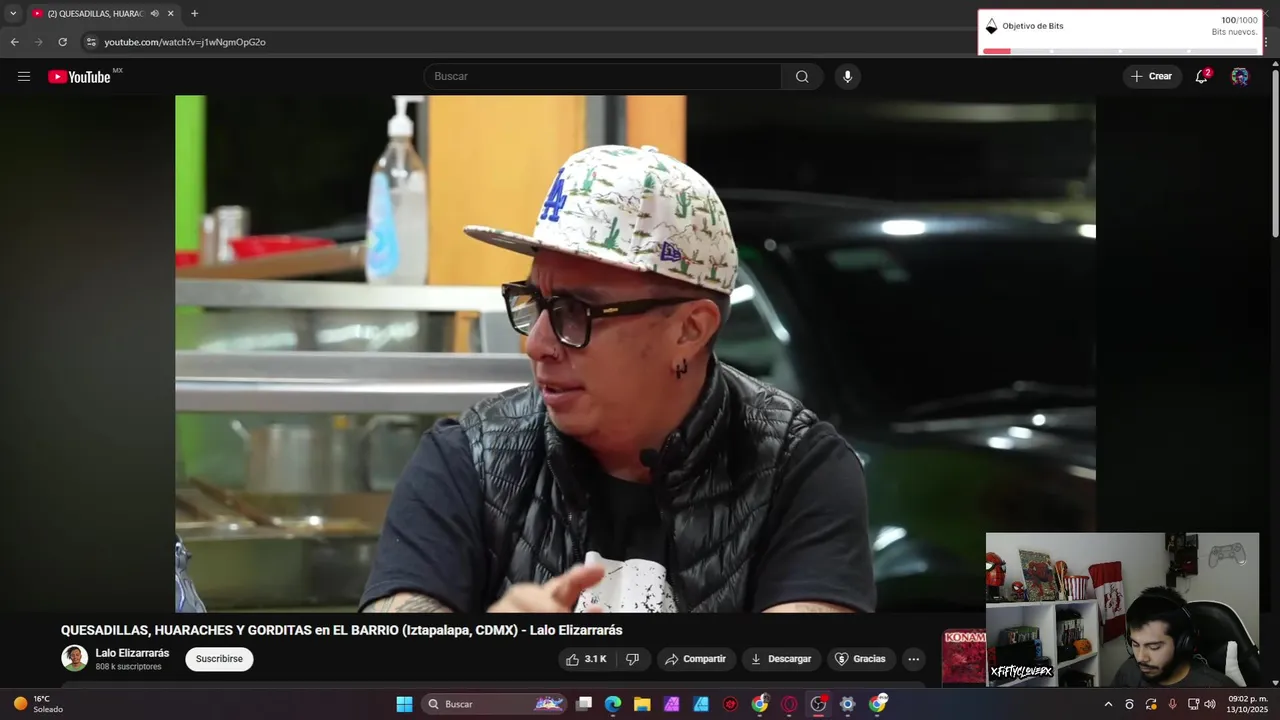Reload the page with the refresh icon

pyautogui.click(x=62, y=42)
